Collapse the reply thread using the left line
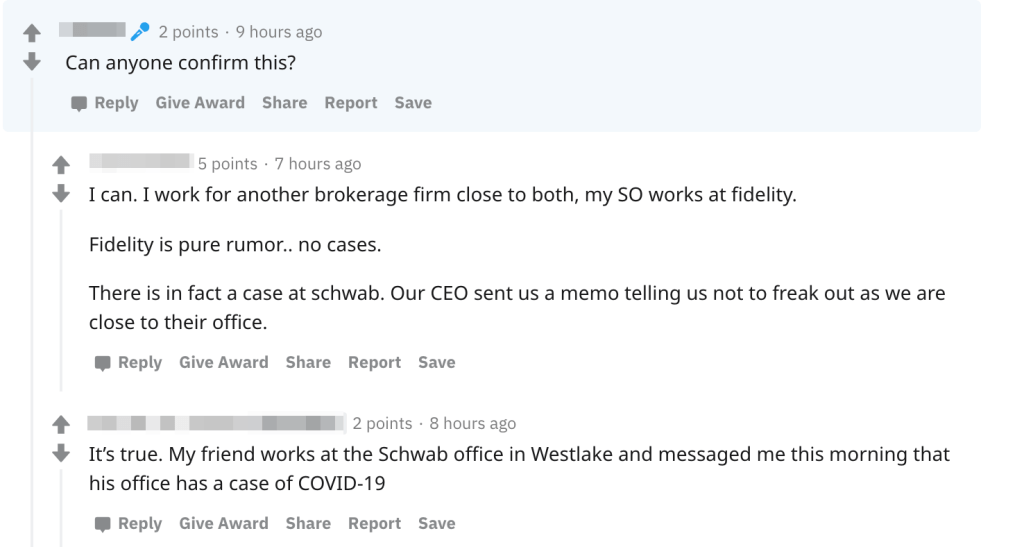The width and height of the screenshot is (1024, 547). (x=33, y=300)
